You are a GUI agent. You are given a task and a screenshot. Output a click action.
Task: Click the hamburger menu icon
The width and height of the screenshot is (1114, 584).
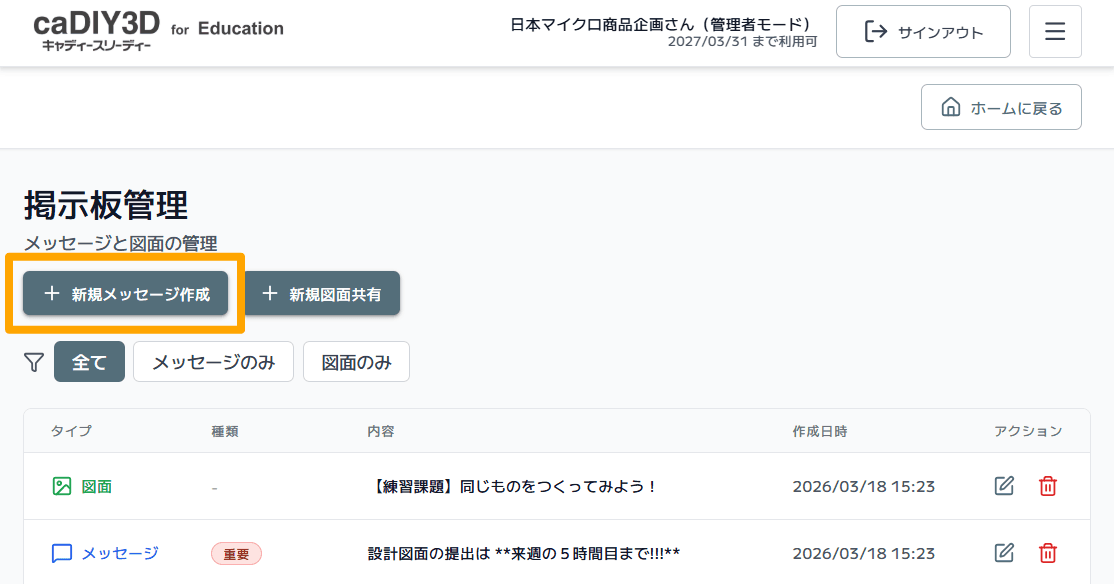(x=1054, y=32)
